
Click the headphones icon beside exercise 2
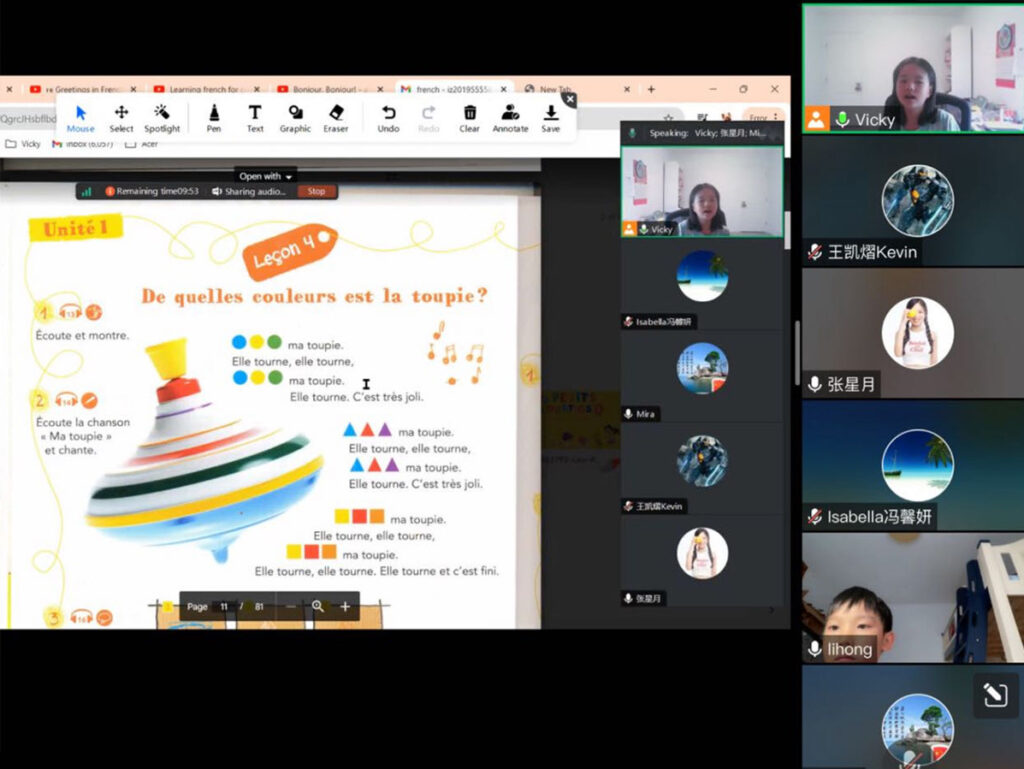point(66,400)
